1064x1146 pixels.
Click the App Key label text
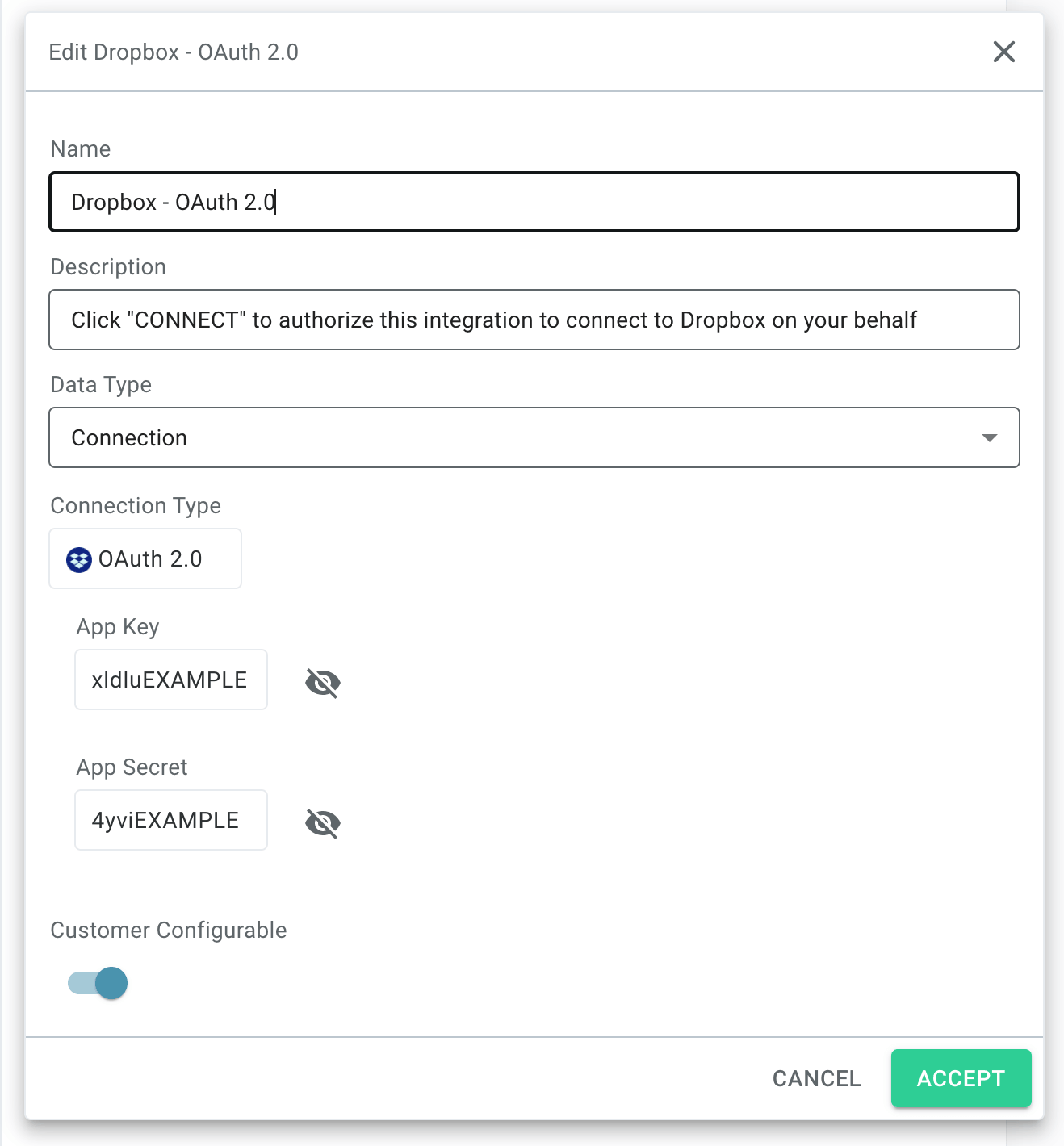117,626
